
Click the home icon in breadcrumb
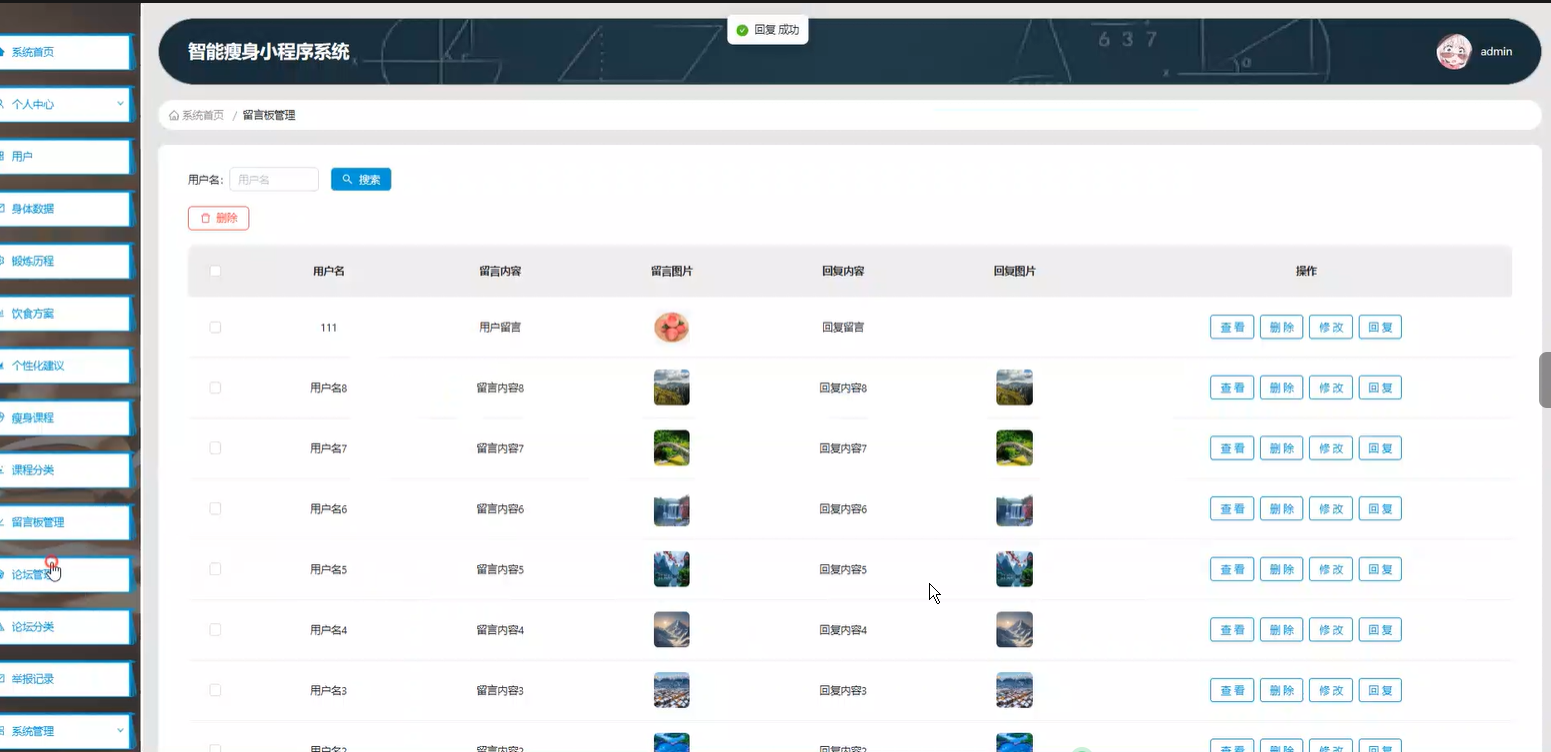pos(174,116)
